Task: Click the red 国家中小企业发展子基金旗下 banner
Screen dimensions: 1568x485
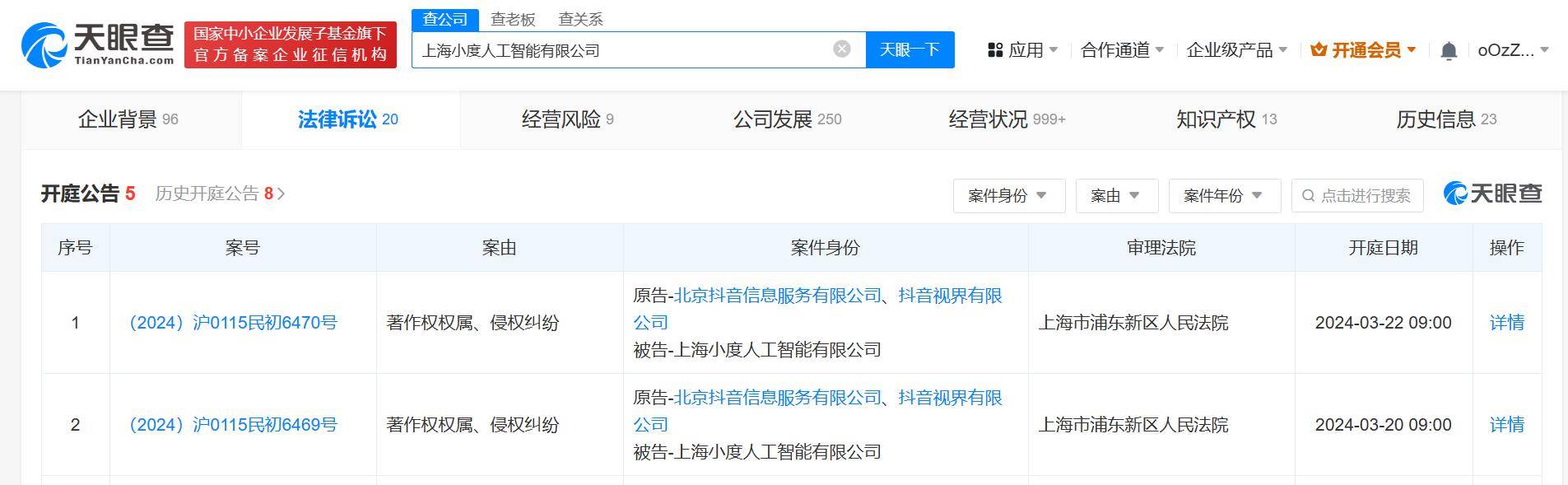Action: pyautogui.click(x=290, y=44)
